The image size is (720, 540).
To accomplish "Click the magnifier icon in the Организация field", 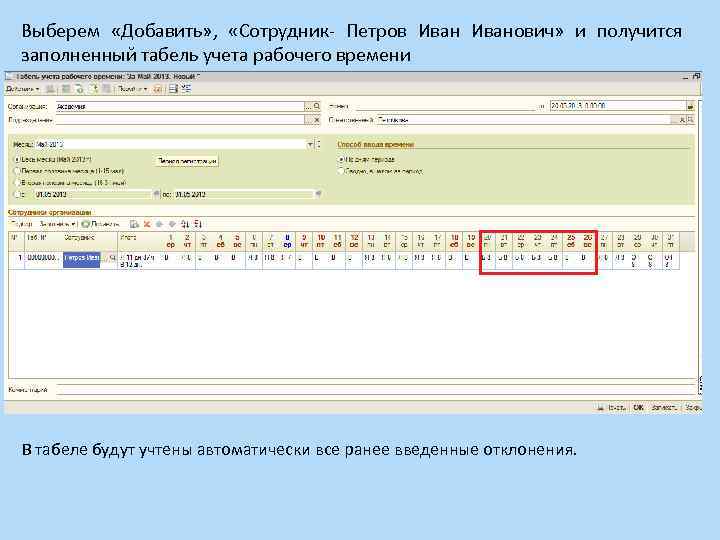I will pos(317,106).
